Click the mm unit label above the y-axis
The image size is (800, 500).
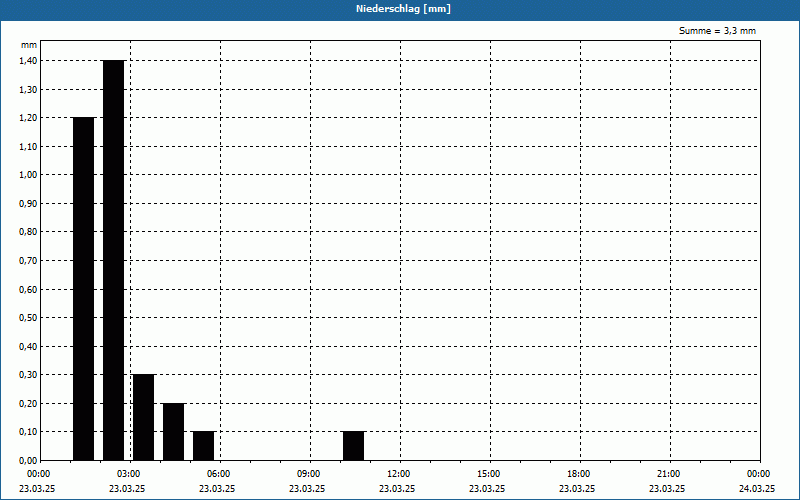click(x=29, y=45)
